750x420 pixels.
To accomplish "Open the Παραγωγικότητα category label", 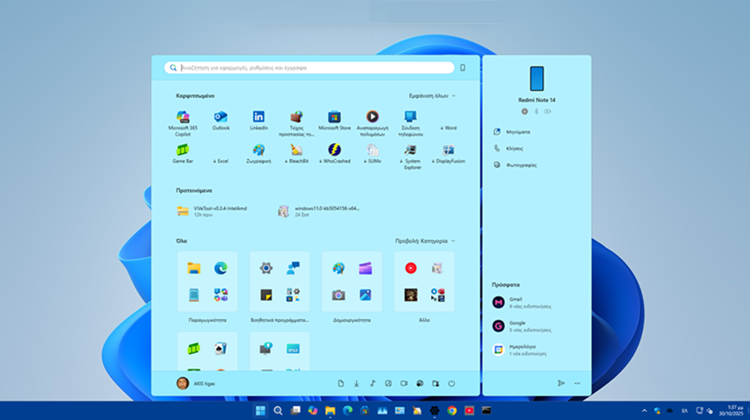I will pos(208,320).
